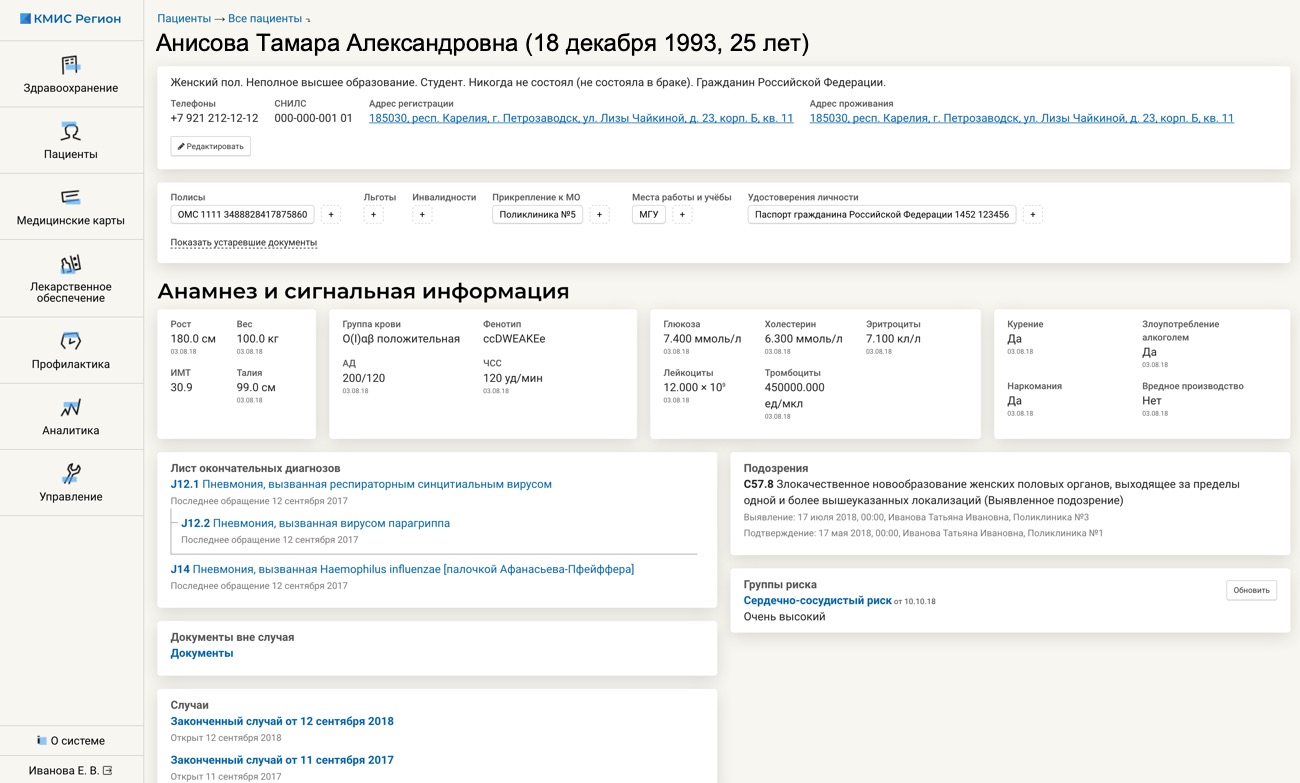The width and height of the screenshot is (1300, 783).
Task: Open the Управление wrench icon
Action: [71, 474]
